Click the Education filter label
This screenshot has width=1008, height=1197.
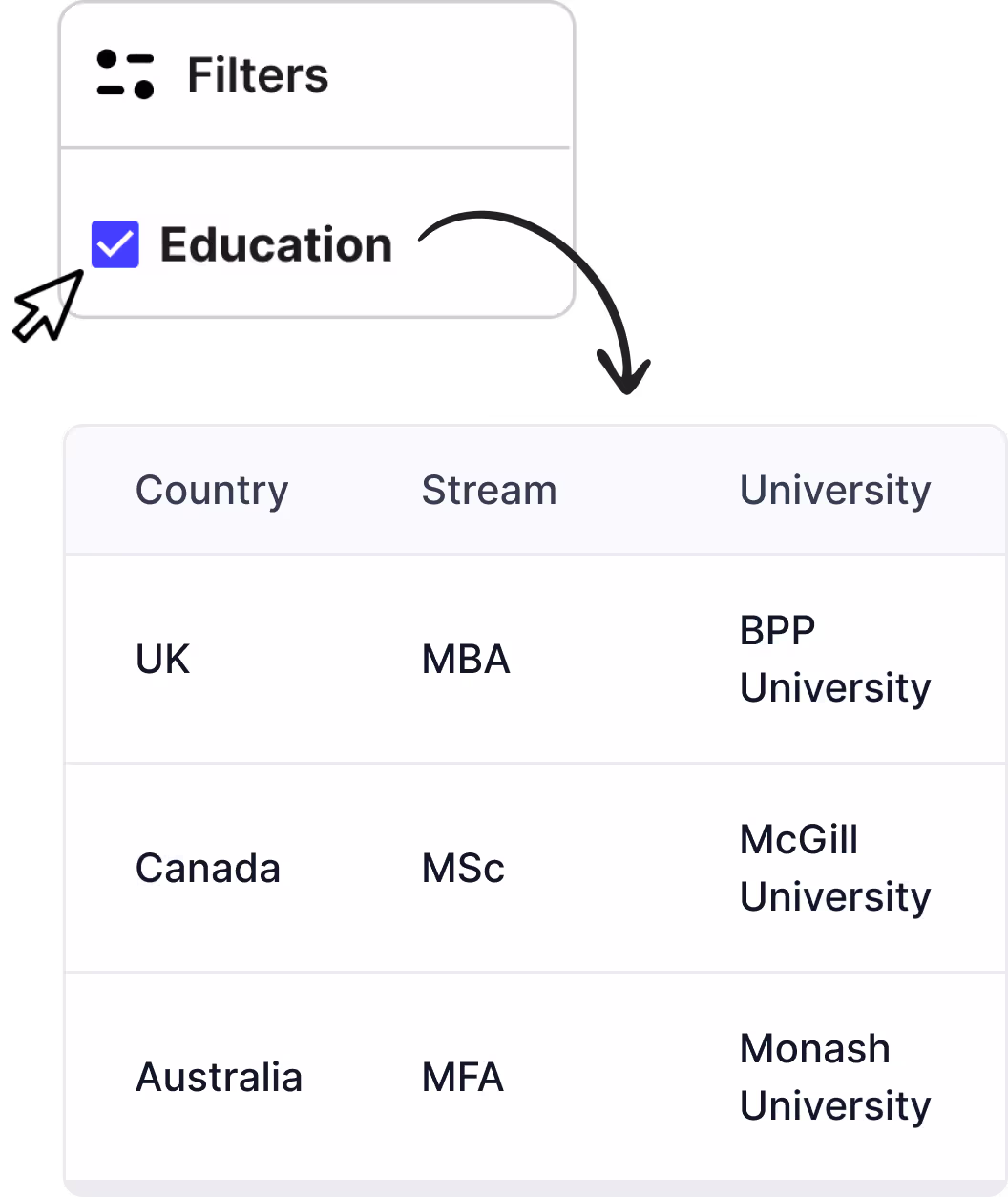click(276, 244)
